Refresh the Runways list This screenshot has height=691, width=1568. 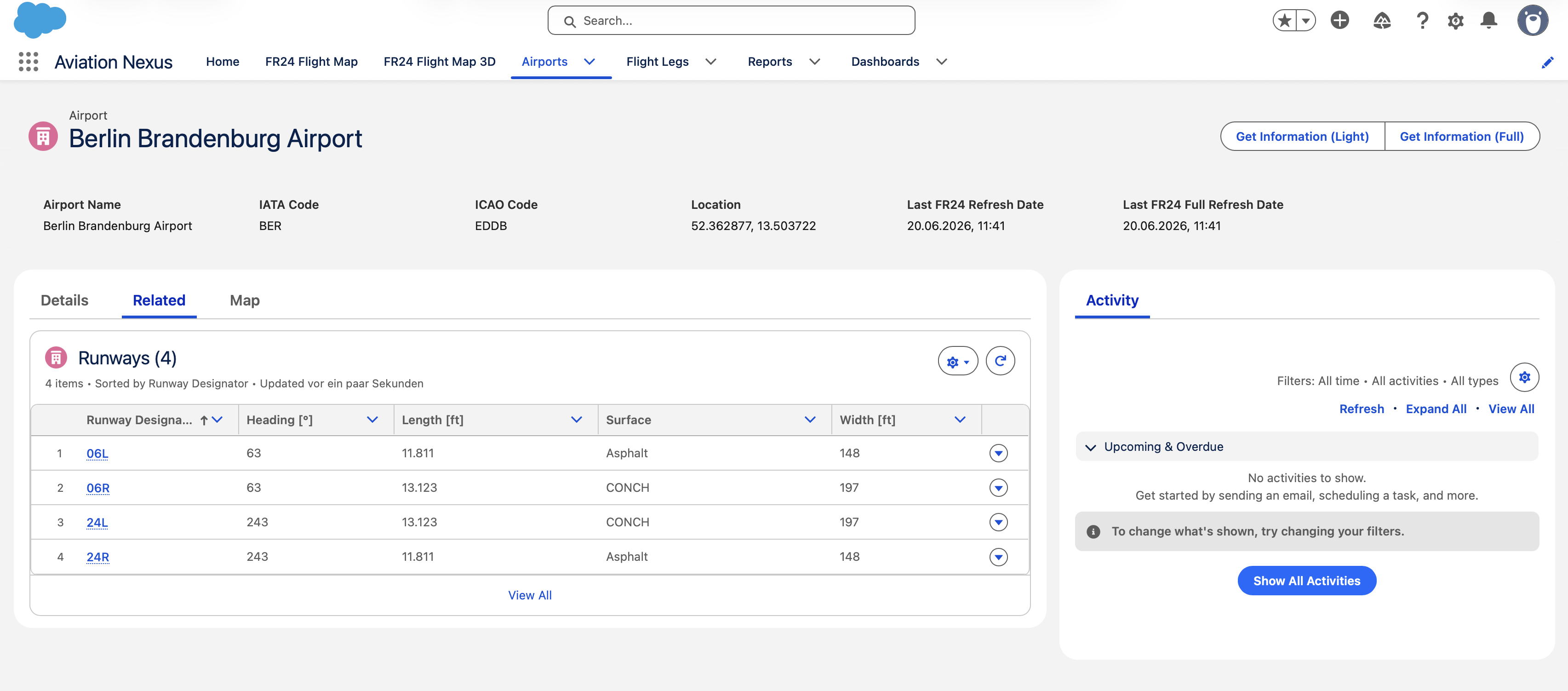click(x=1000, y=361)
